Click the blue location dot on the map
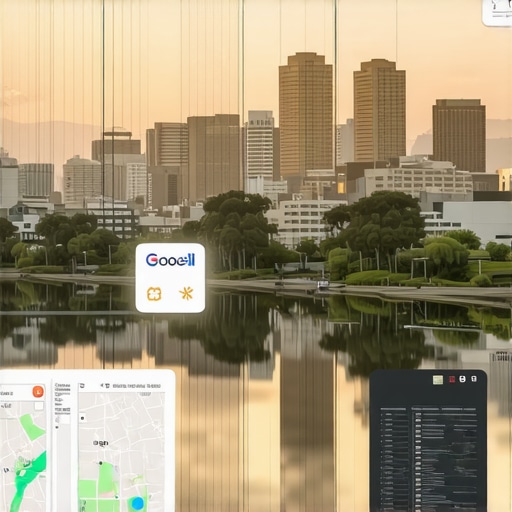The height and width of the screenshot is (512, 512). click(137, 503)
